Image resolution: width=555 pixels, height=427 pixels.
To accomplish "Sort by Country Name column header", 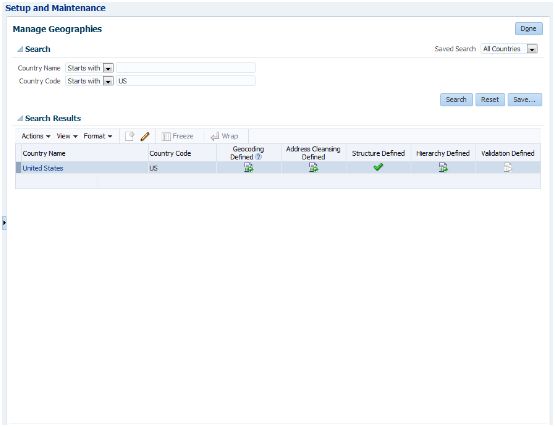I will click(85, 153).
